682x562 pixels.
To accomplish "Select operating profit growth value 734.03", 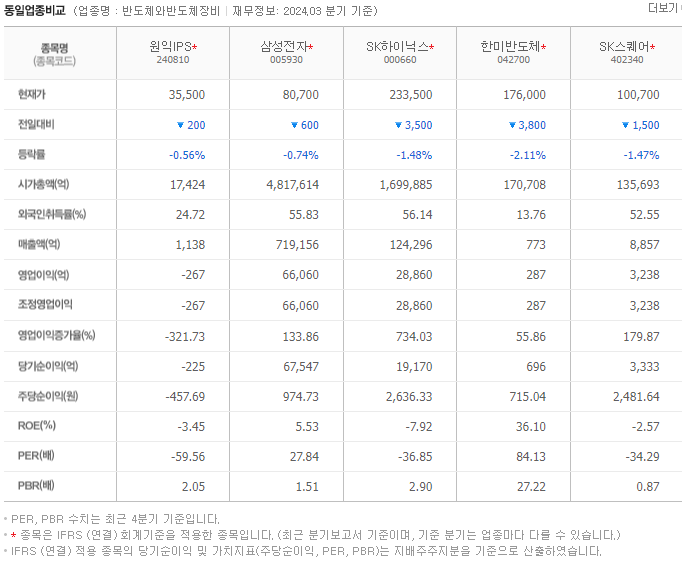I will pos(414,337).
